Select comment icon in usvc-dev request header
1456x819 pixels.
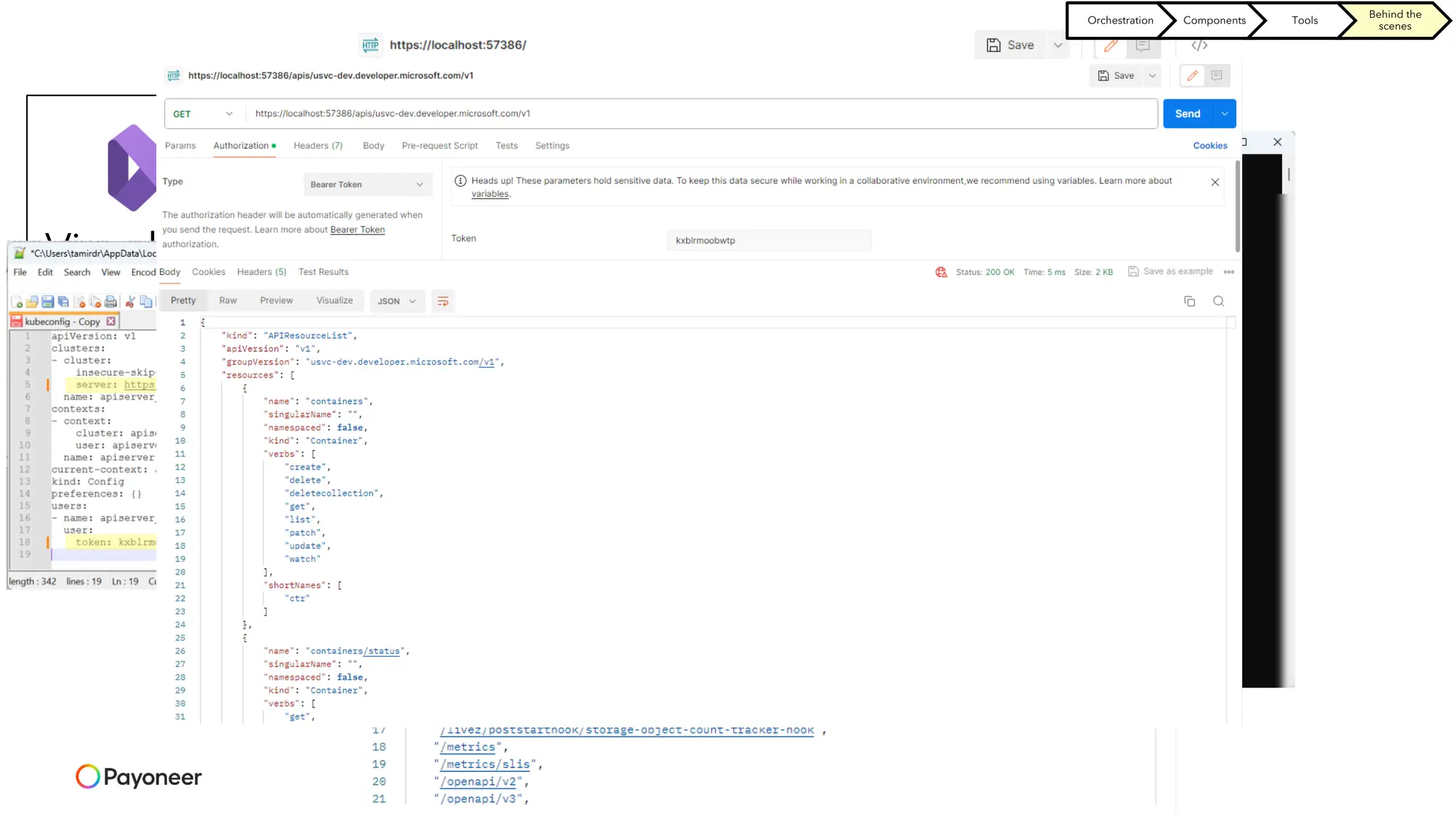(x=1216, y=75)
